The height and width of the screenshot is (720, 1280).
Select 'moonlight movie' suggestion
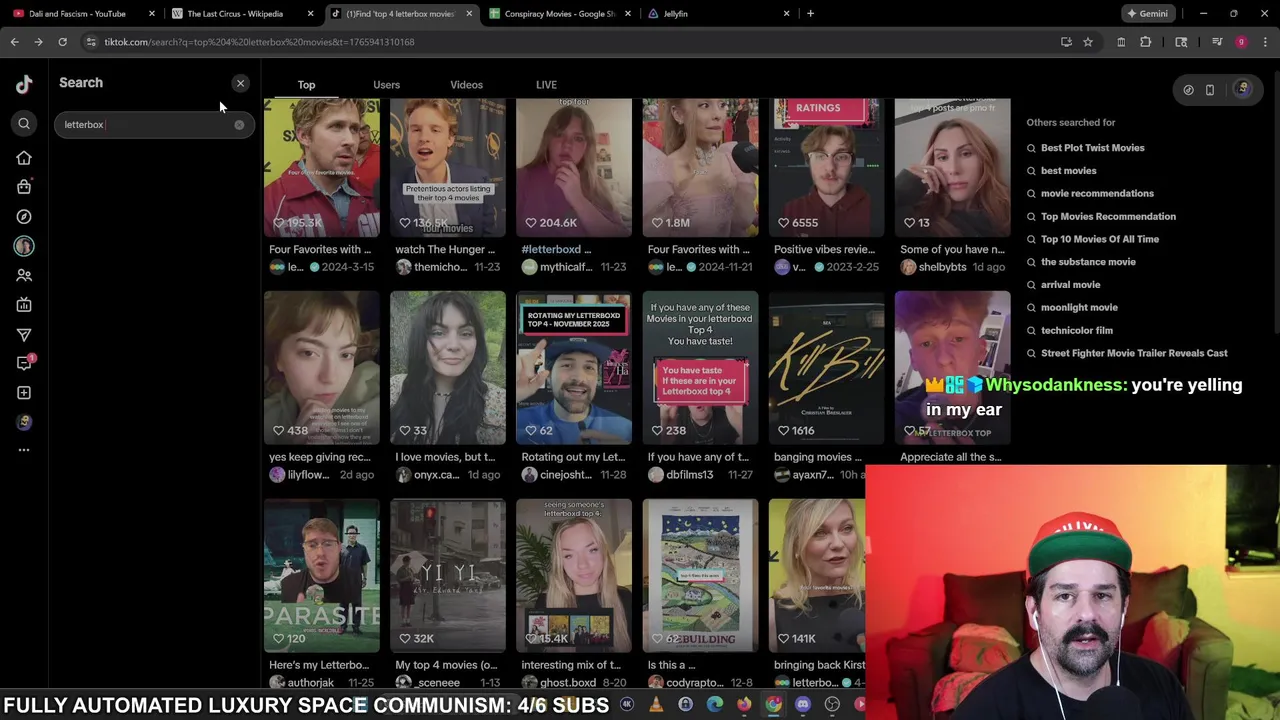point(1079,308)
